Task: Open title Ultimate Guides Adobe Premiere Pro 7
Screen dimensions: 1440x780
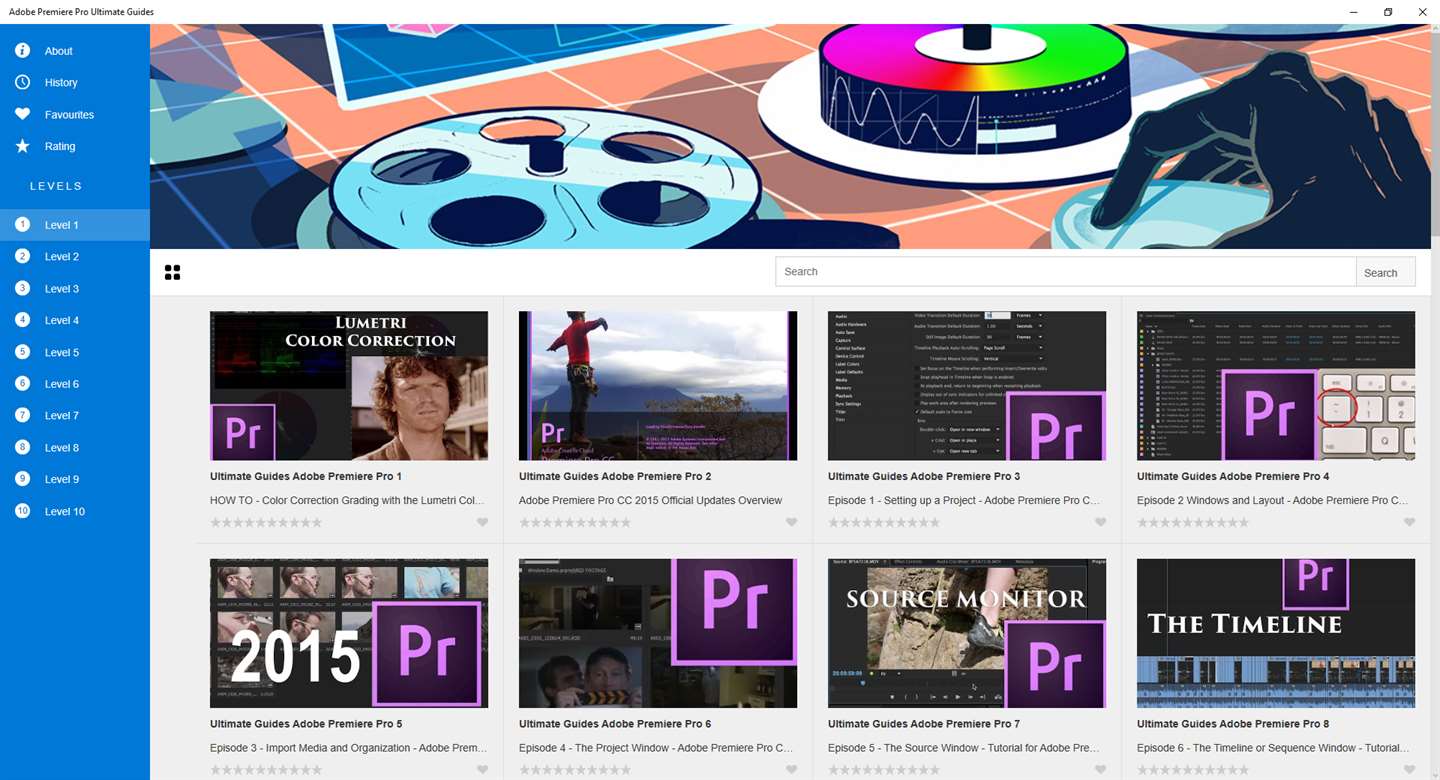Action: click(924, 724)
